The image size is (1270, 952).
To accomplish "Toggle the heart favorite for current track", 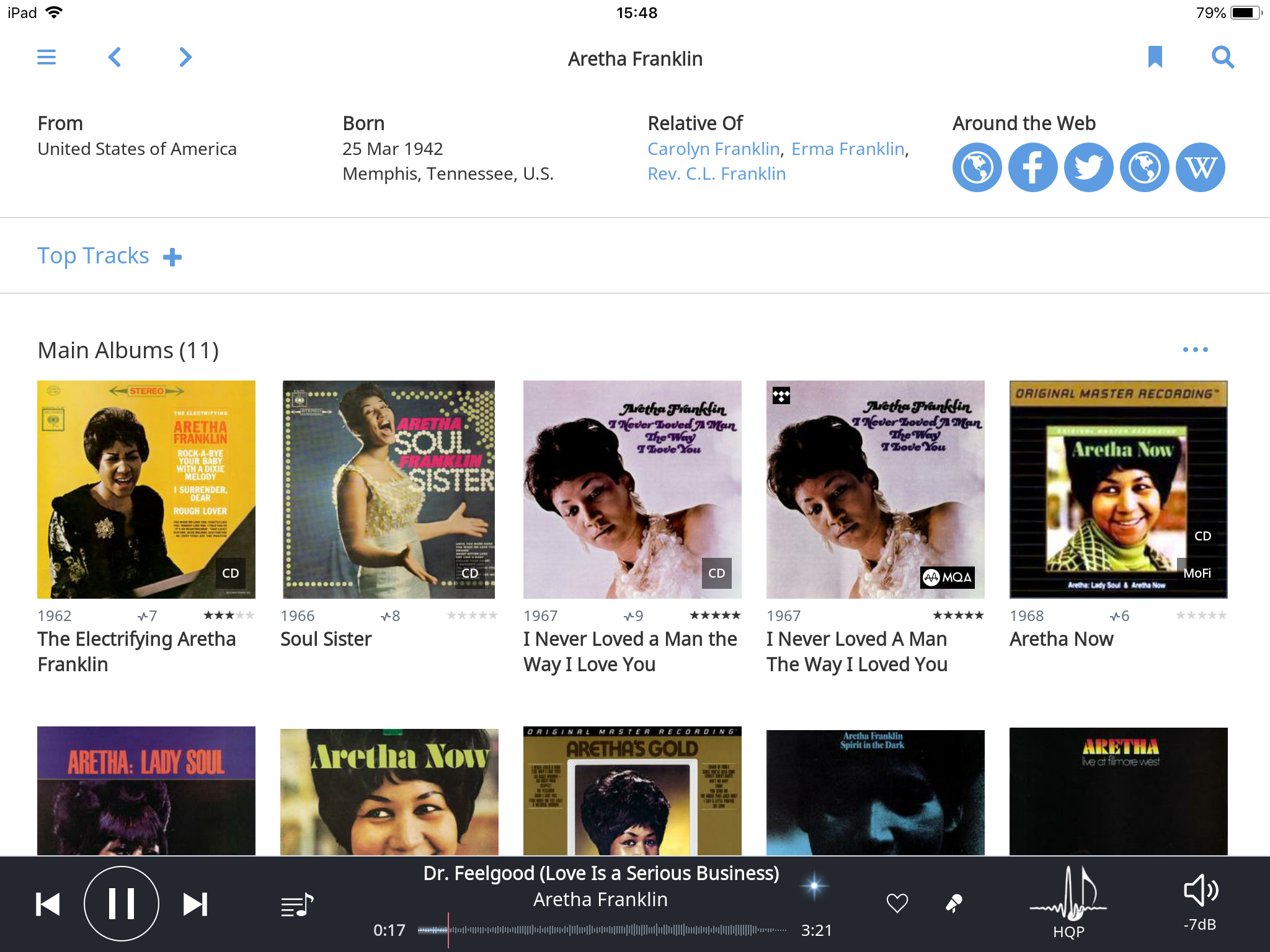I will (x=897, y=903).
